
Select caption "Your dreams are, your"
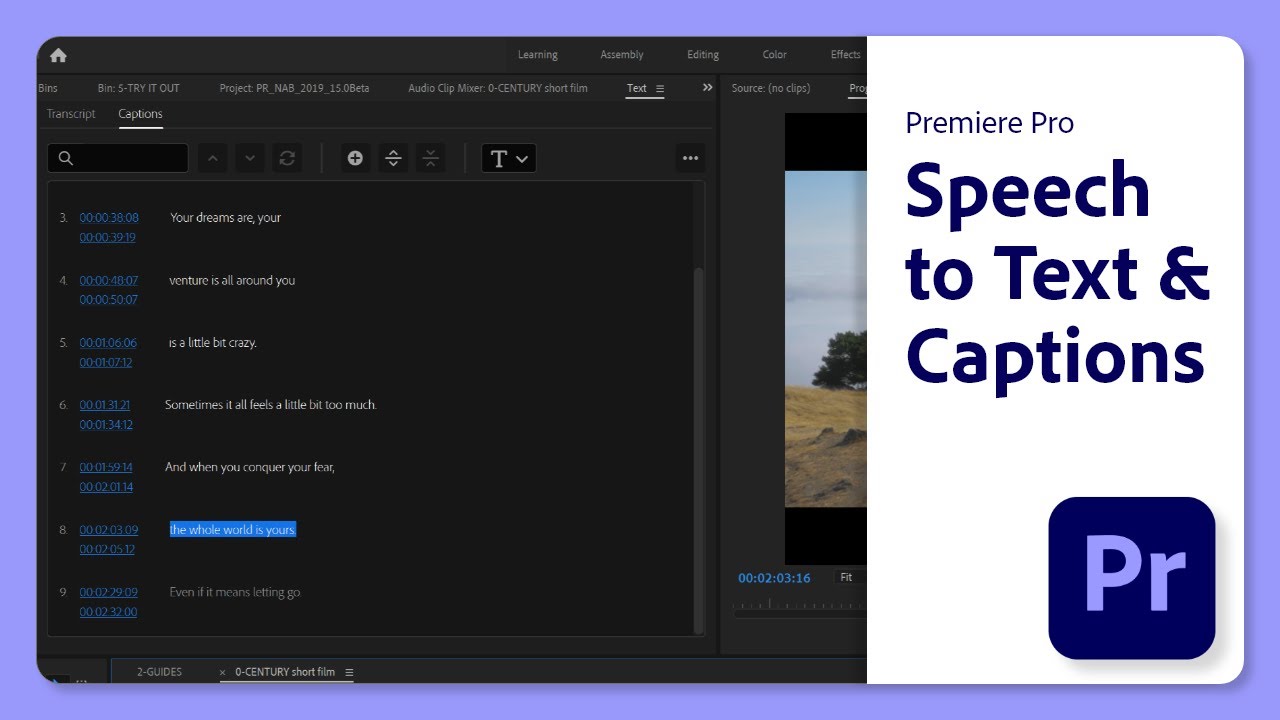[x=225, y=218]
